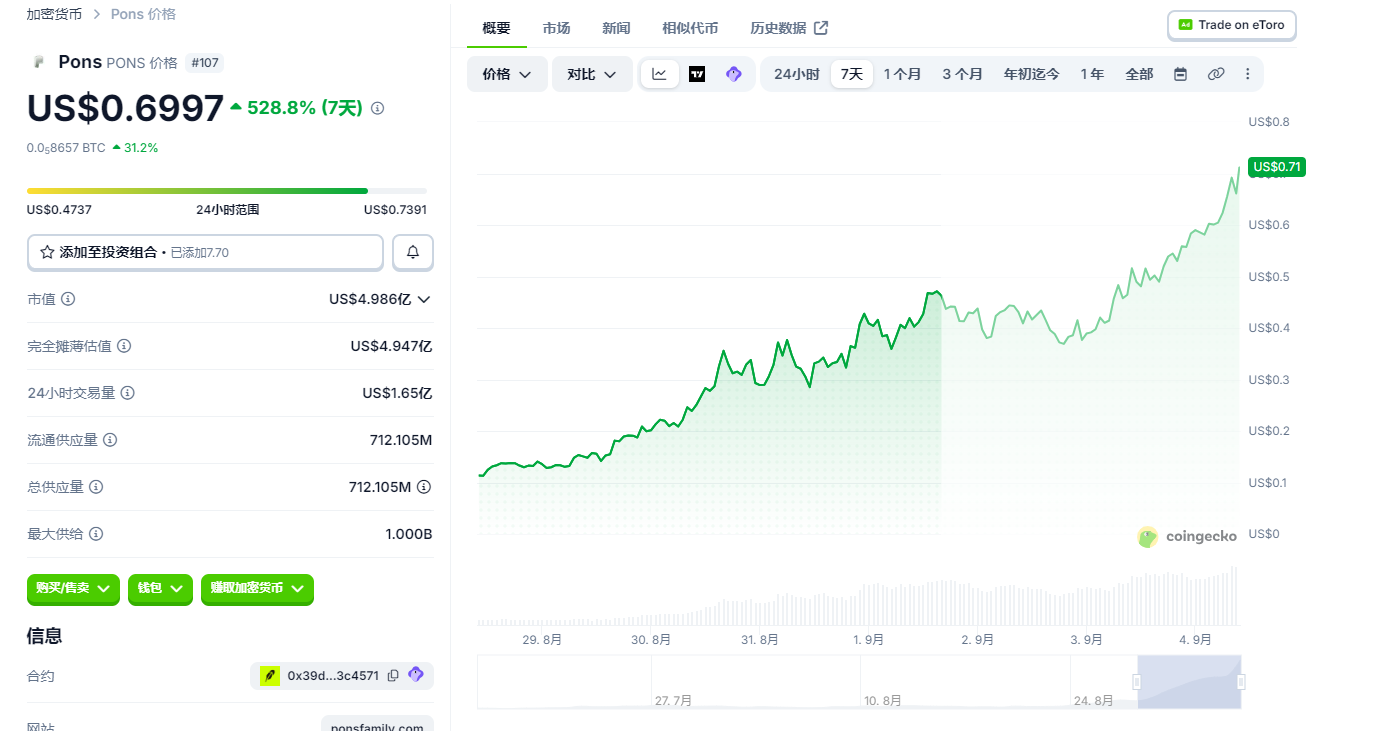
Task: Select the 年初迄今 time range
Action: click(1032, 74)
